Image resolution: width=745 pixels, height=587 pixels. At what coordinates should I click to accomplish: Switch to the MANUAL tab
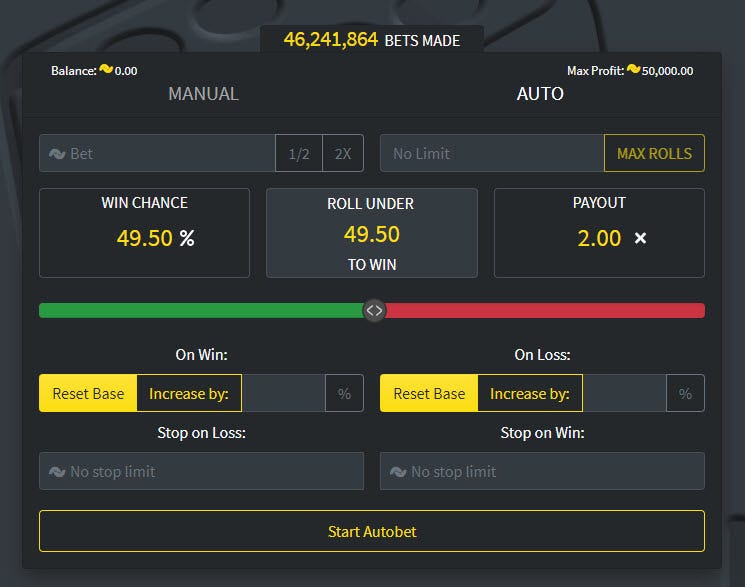(x=203, y=94)
